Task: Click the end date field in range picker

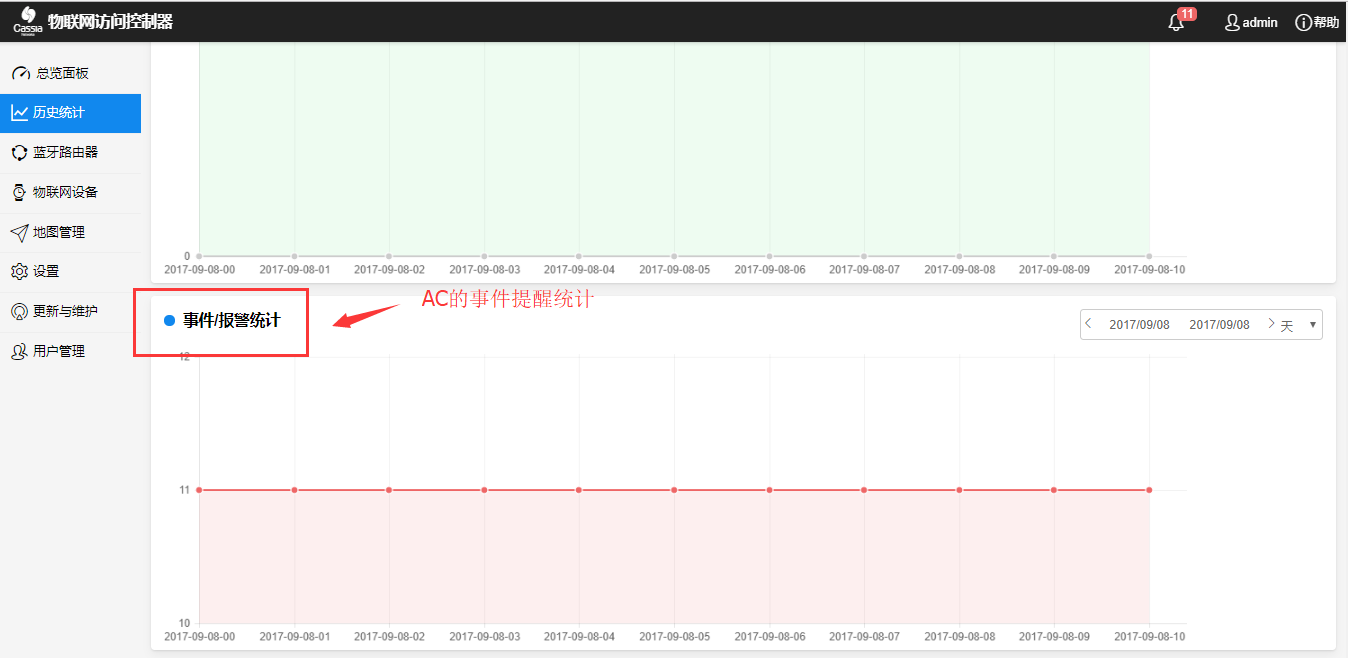Action: [x=1219, y=325]
